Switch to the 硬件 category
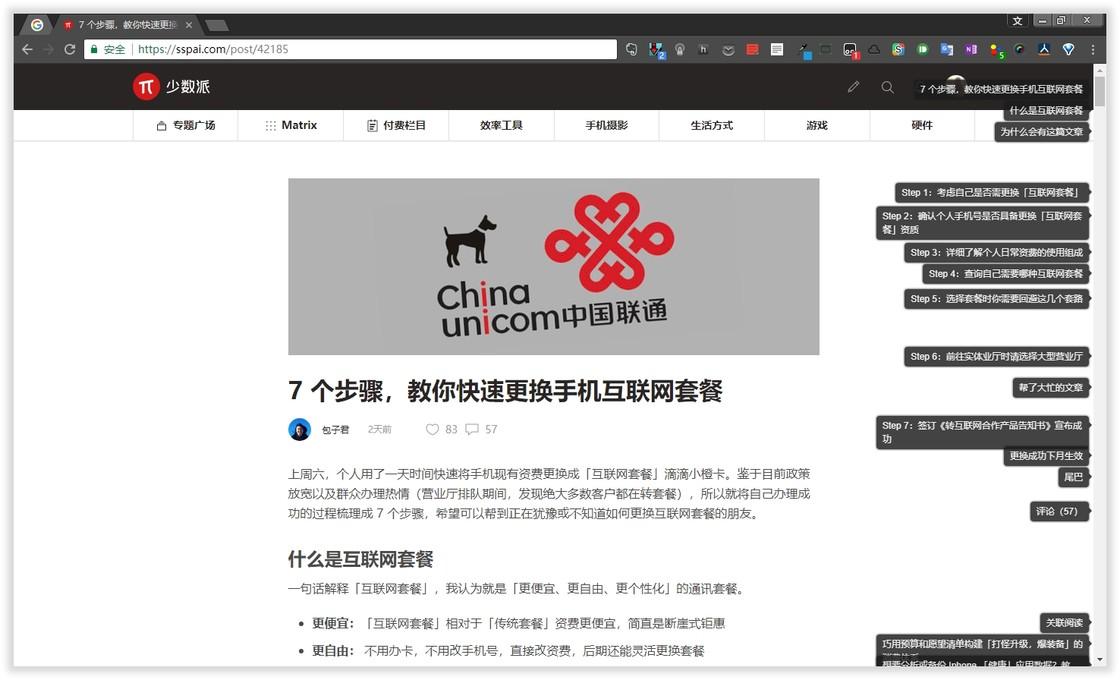The height and width of the screenshot is (680, 1120). [x=921, y=125]
